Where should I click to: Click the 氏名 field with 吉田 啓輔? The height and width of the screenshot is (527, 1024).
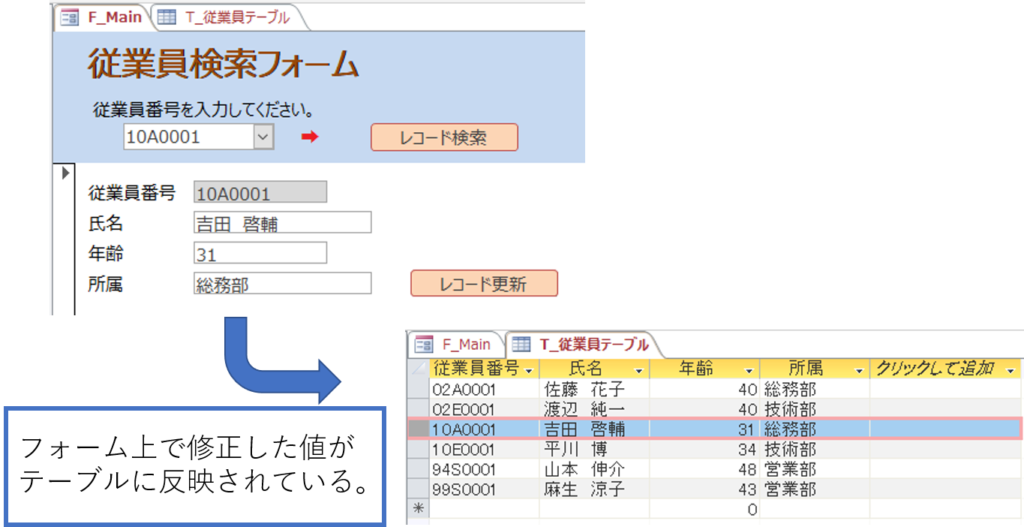pos(282,223)
